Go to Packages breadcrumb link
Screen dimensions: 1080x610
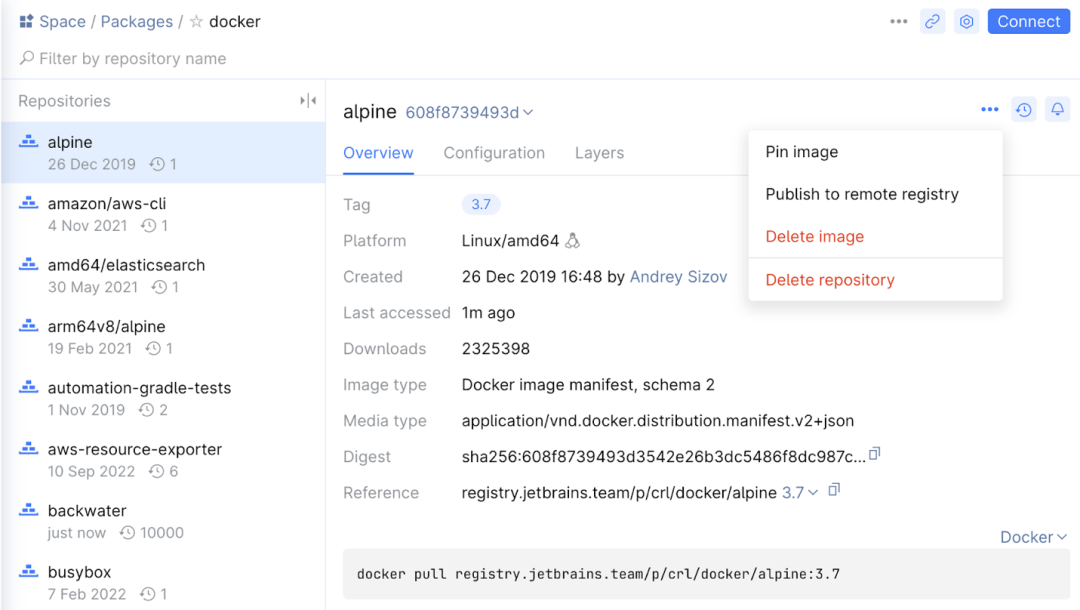136,21
